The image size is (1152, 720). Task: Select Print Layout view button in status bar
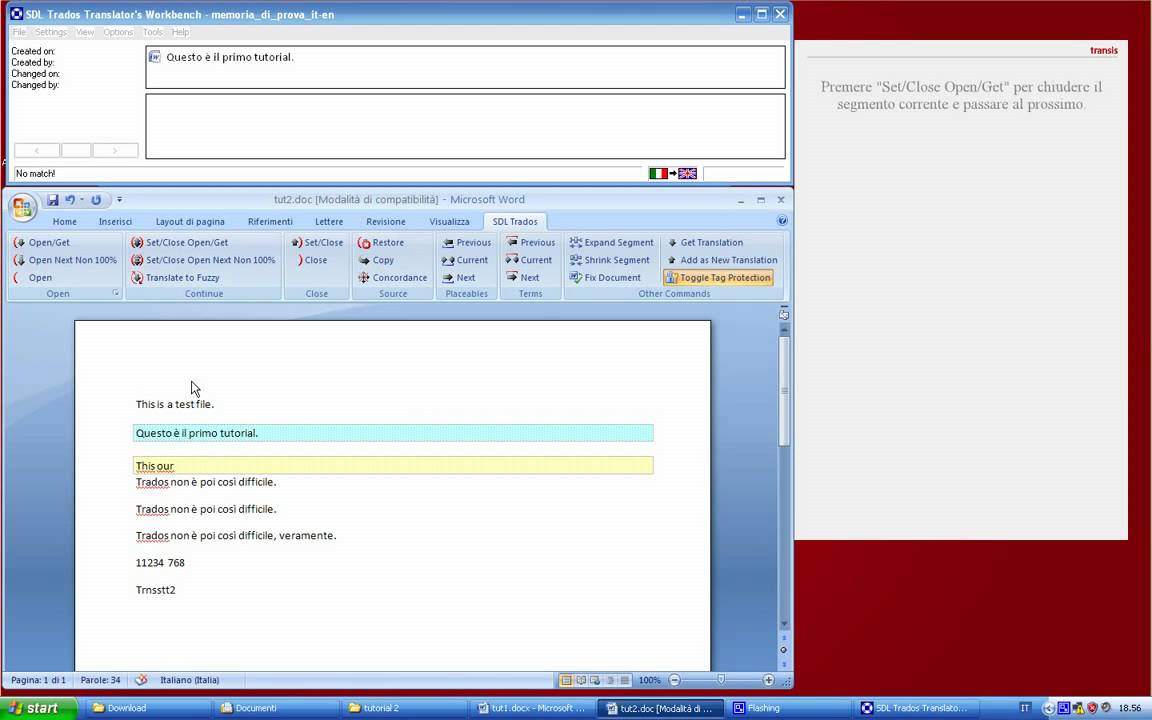point(566,680)
